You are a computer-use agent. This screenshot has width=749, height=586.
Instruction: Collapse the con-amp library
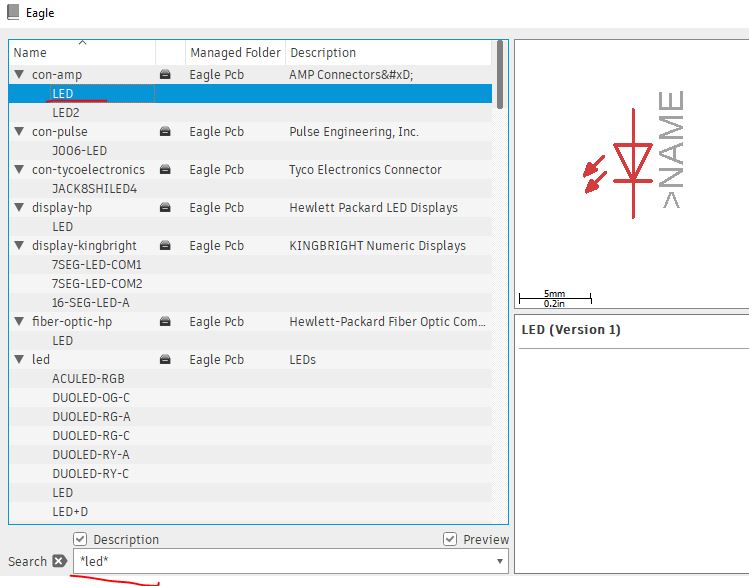point(19,75)
